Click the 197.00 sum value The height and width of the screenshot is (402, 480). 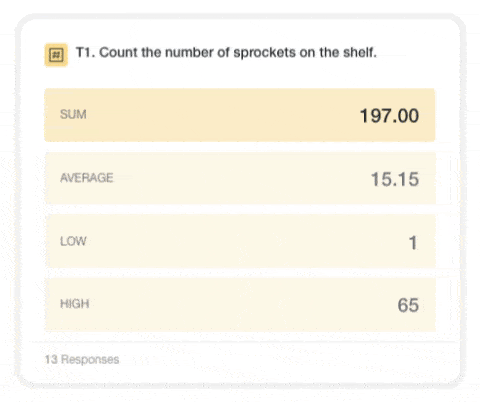click(x=389, y=116)
